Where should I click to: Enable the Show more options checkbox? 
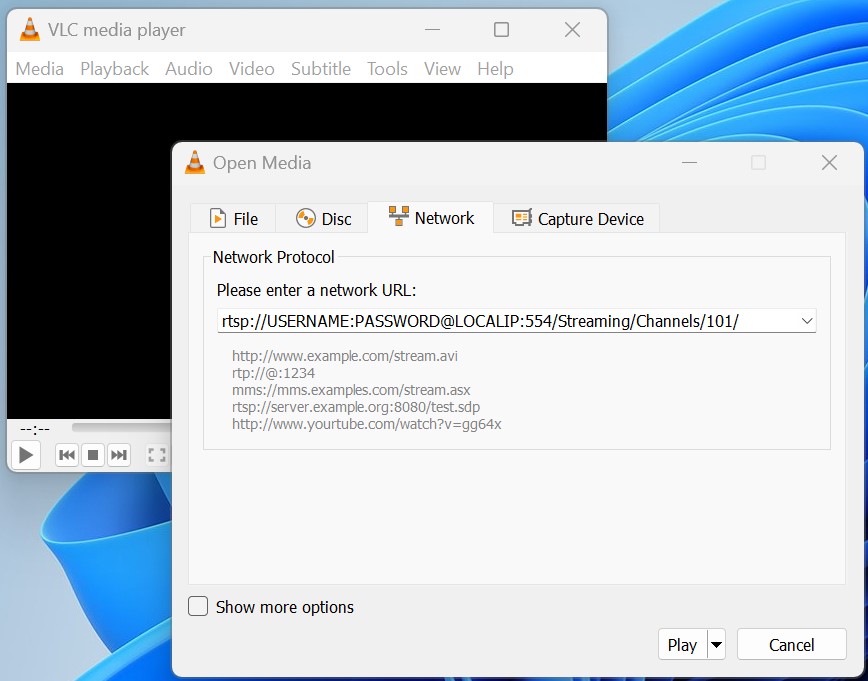[199, 607]
